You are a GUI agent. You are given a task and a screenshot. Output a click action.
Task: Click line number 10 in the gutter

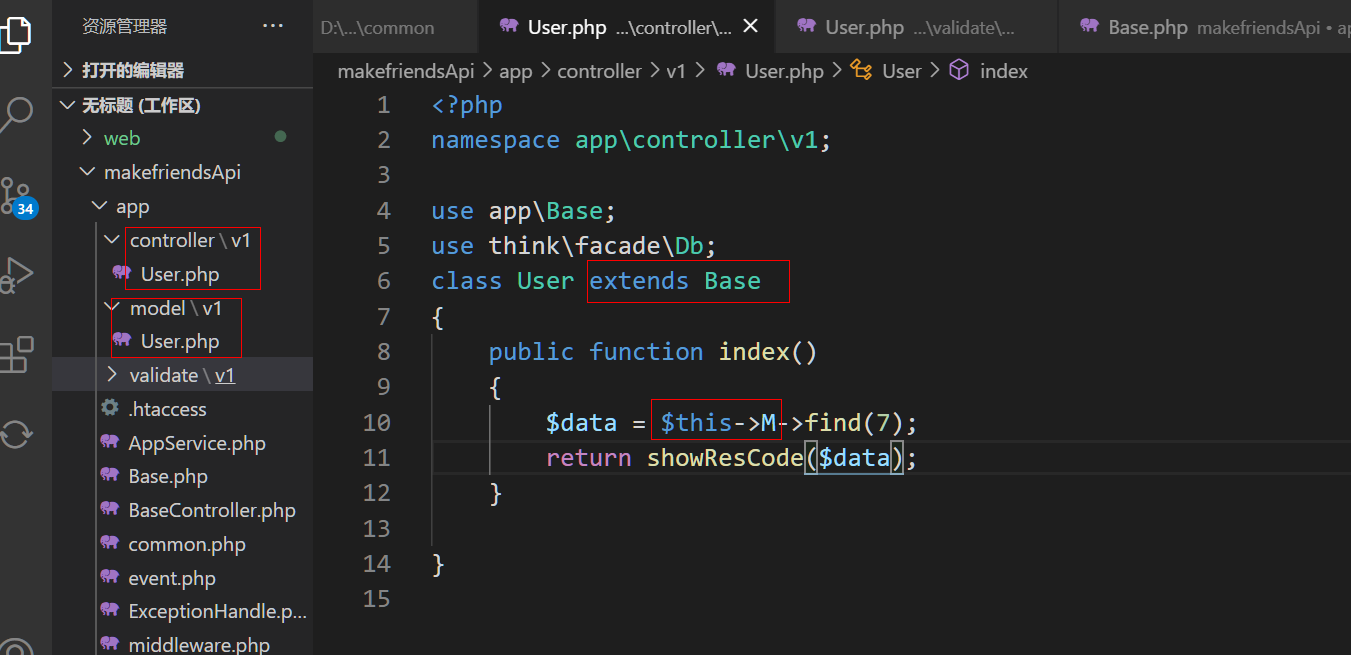point(377,422)
